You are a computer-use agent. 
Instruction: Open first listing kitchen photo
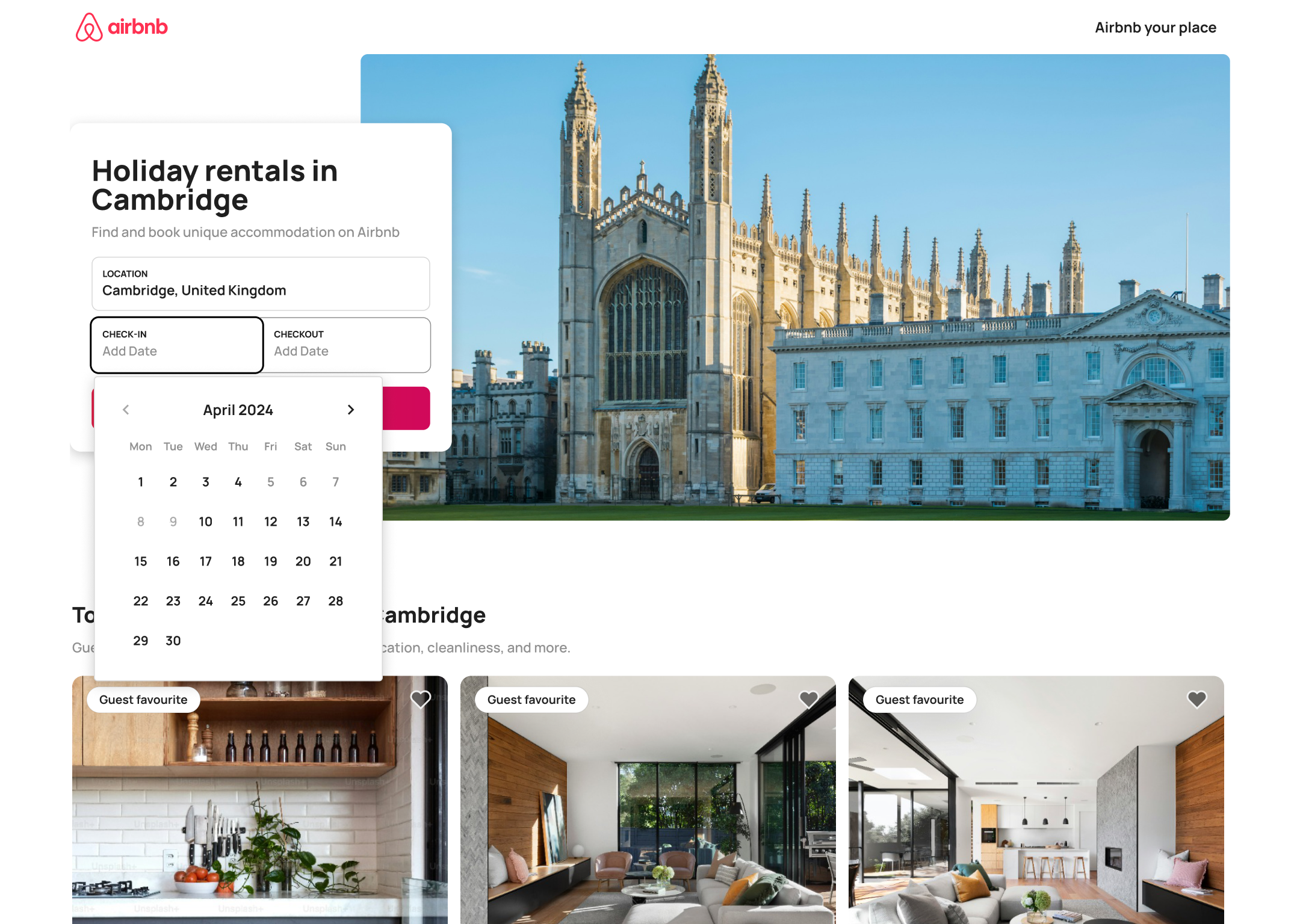(260, 812)
